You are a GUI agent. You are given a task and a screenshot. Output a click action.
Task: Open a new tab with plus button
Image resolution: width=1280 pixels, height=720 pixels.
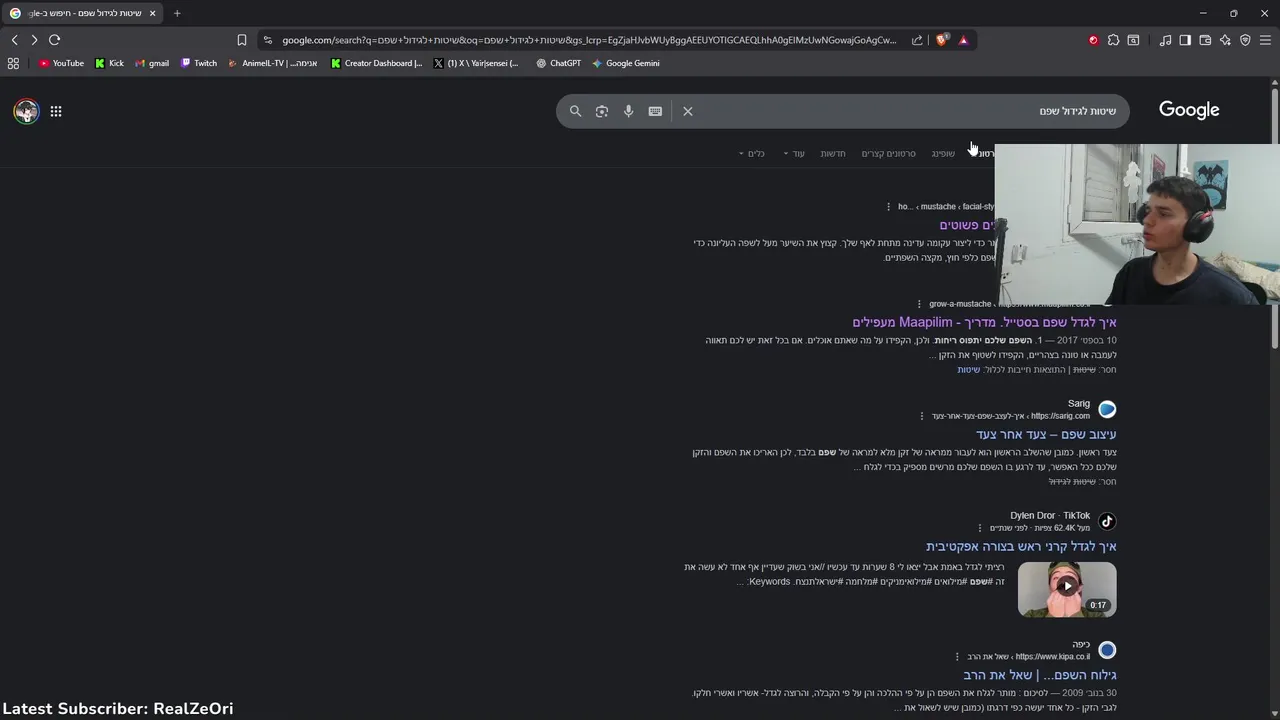(177, 13)
